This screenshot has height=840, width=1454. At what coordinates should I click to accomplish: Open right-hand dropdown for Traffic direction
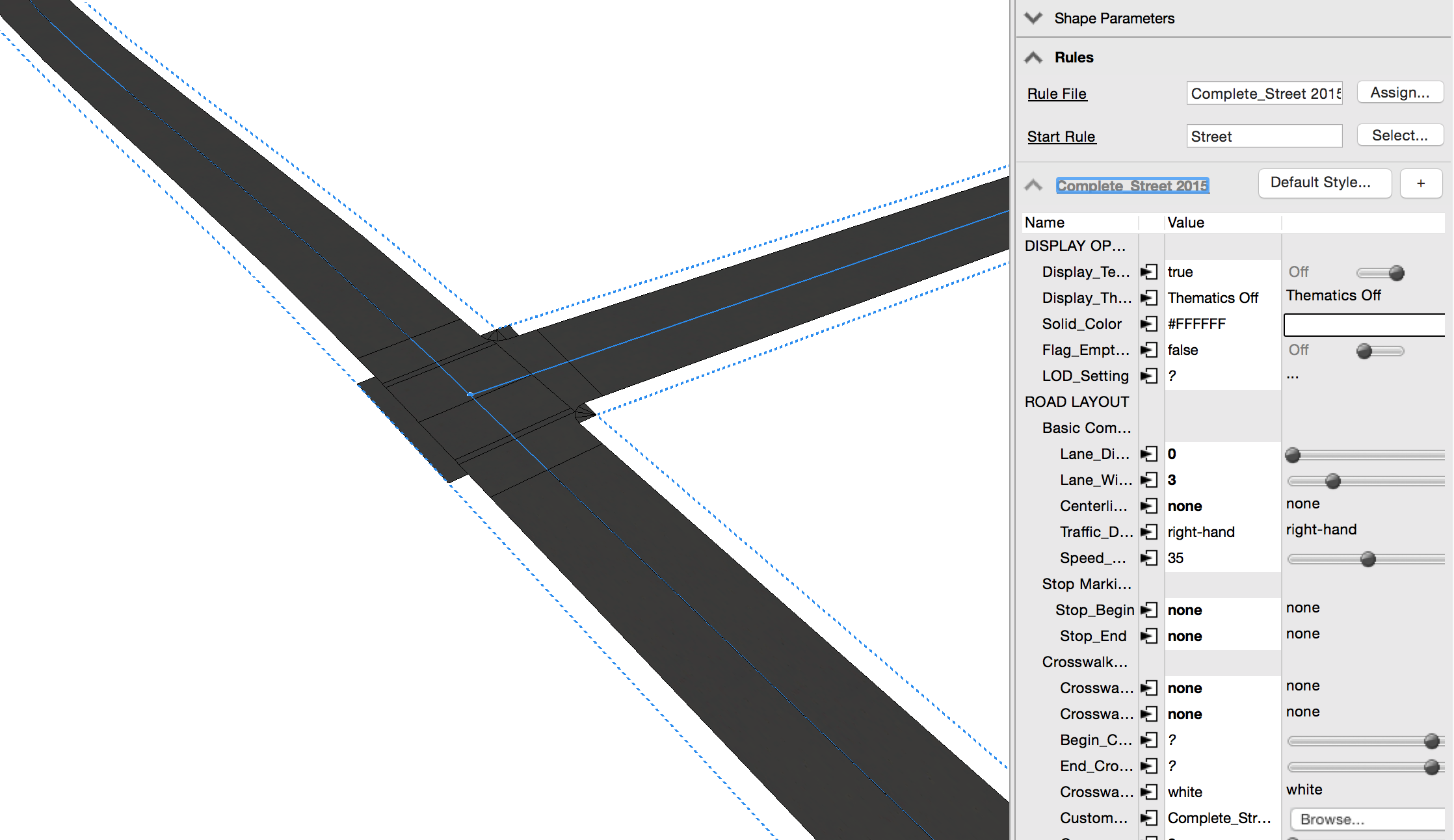tap(1321, 530)
